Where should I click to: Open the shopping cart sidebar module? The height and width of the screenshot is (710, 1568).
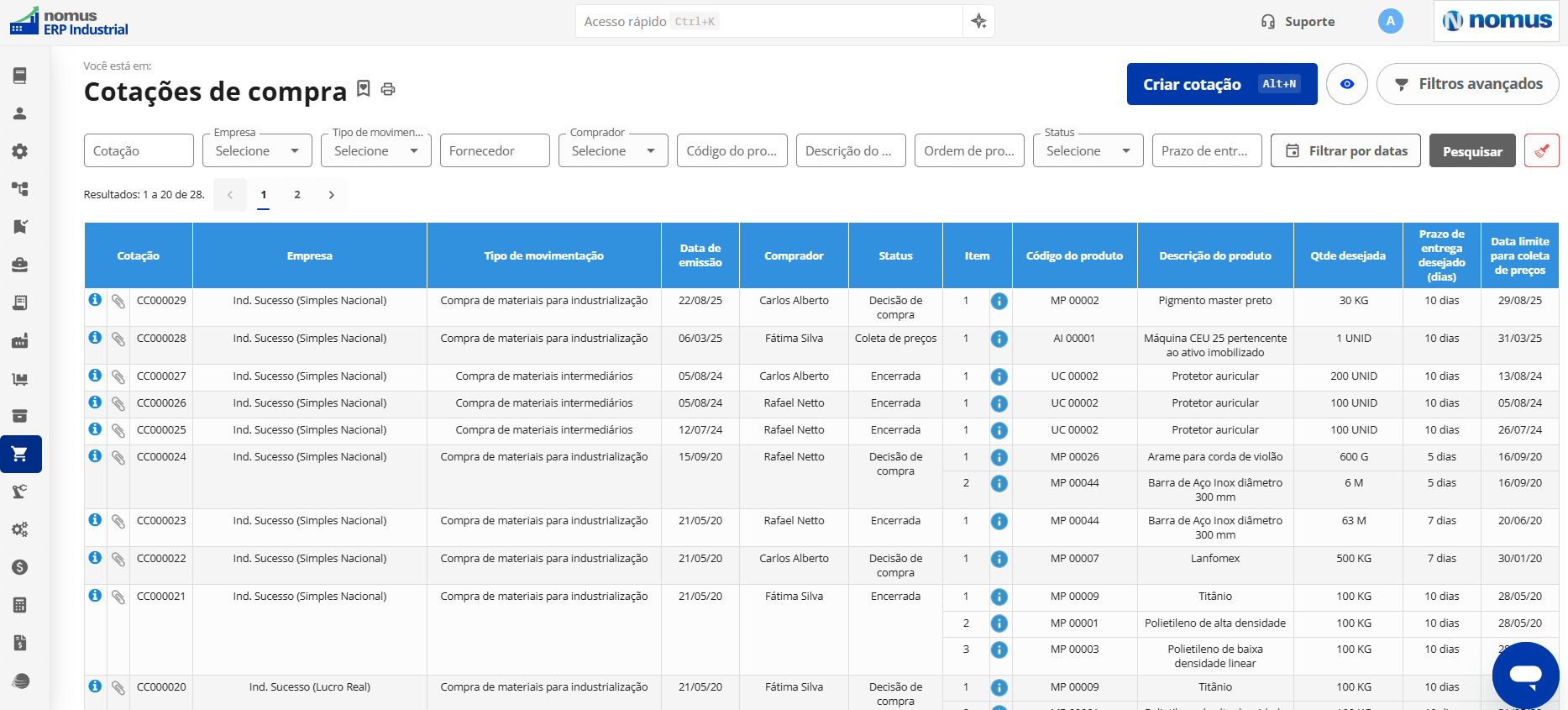(x=20, y=455)
